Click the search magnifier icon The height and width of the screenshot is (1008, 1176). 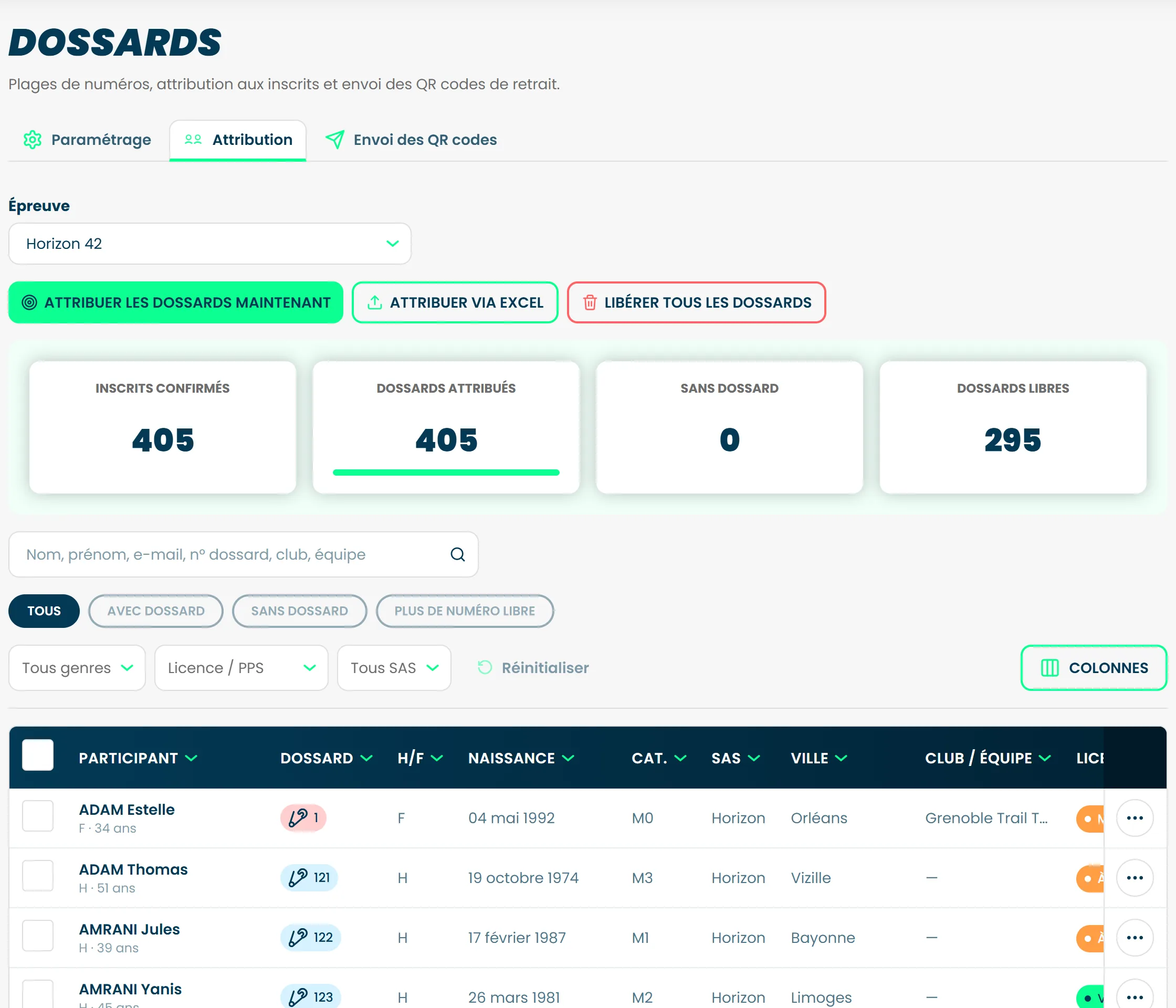pyautogui.click(x=457, y=554)
